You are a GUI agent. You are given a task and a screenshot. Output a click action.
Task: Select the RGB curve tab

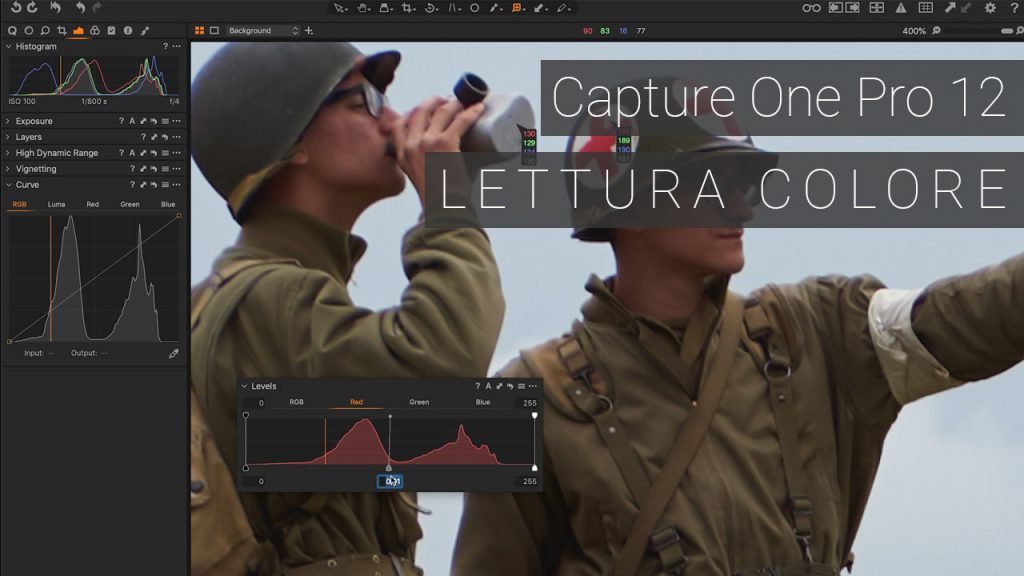click(20, 204)
